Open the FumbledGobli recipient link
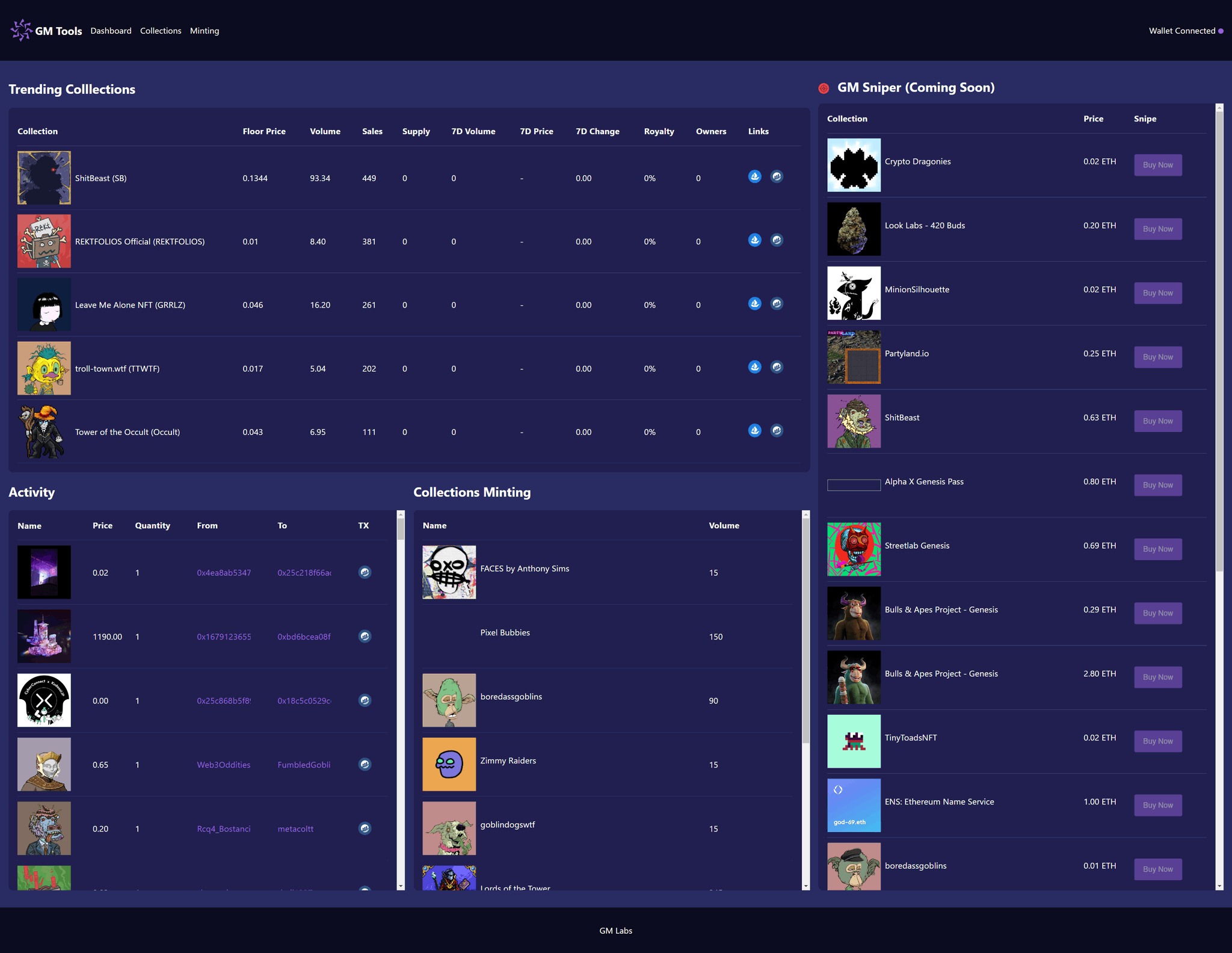The image size is (1232, 953). (x=304, y=765)
